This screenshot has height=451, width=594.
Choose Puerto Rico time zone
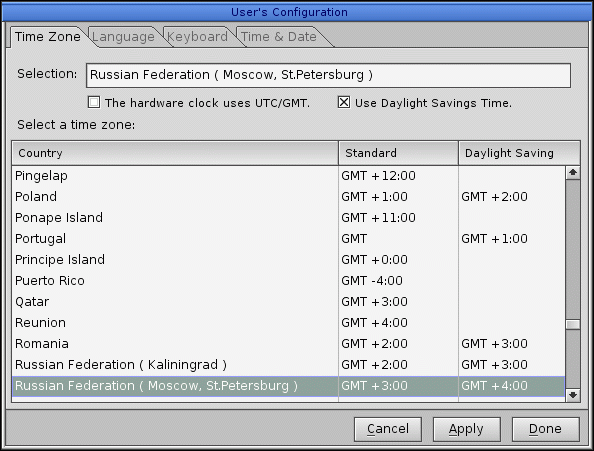(x=288, y=281)
